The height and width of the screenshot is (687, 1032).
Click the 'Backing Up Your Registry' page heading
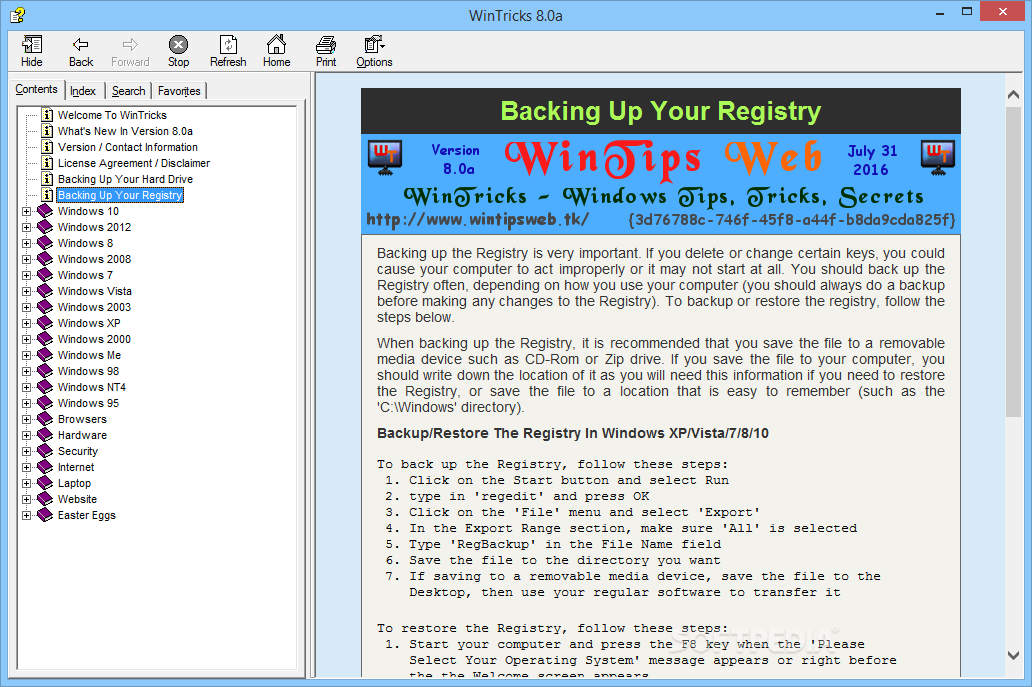[661, 111]
